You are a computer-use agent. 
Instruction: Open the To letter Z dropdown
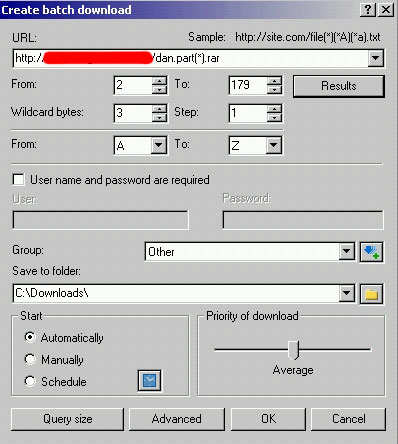[274, 145]
